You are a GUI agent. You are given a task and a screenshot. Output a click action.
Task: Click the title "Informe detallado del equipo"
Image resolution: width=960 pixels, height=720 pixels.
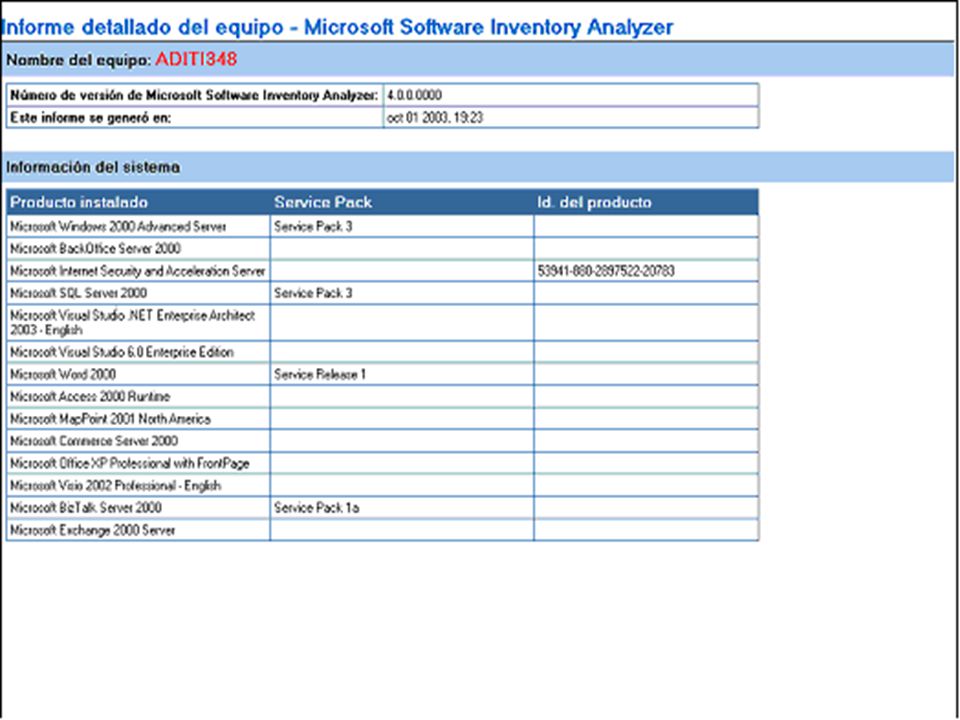[143, 28]
